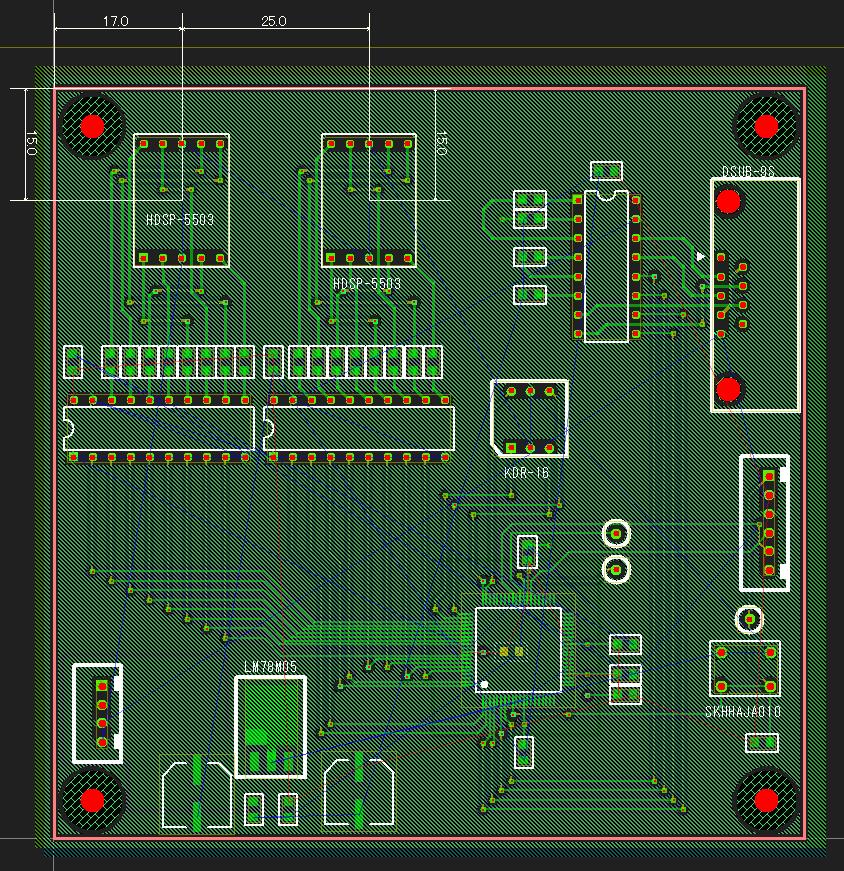The image size is (844, 871).
Task: Click the 15.0 dimension at board's left edge
Action: pos(32,143)
